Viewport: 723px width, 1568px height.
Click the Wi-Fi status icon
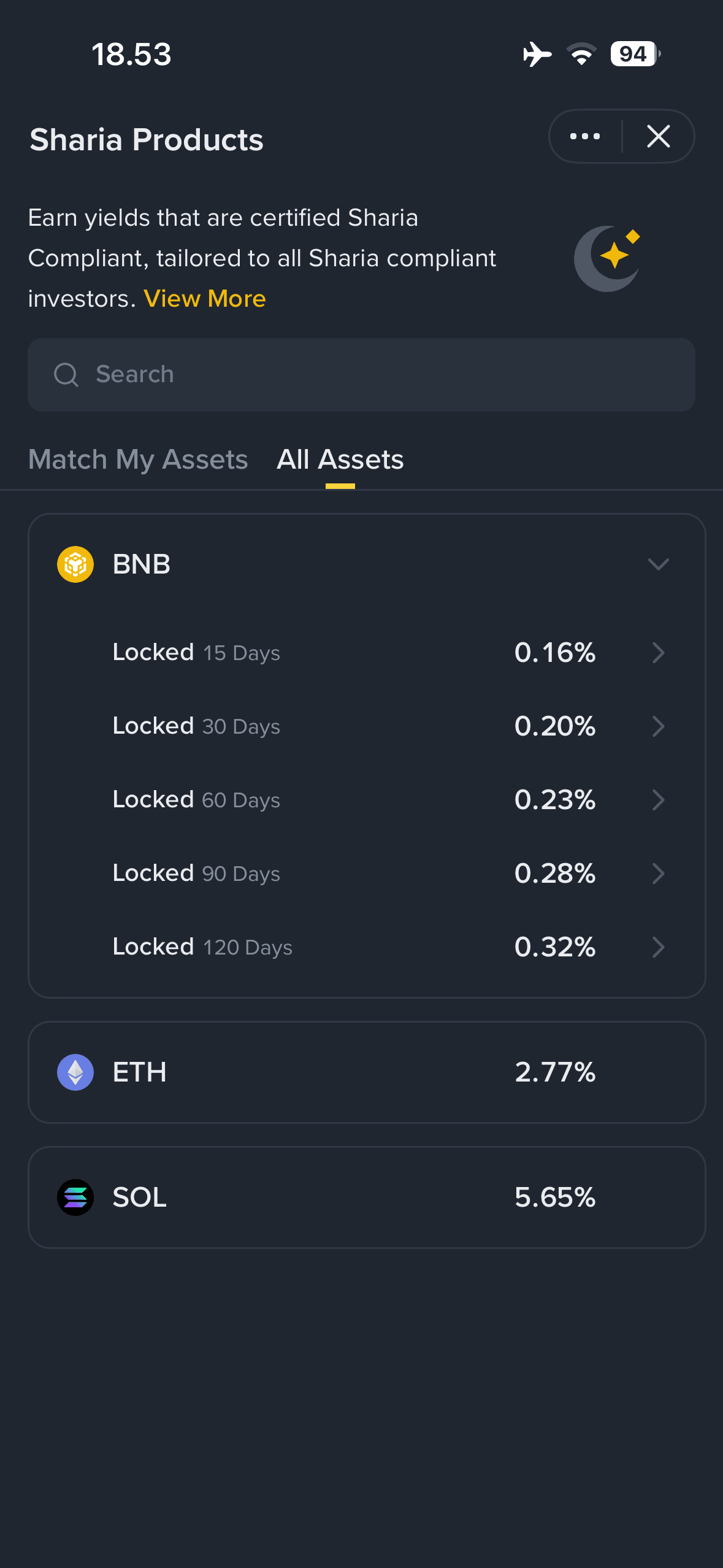[x=580, y=55]
